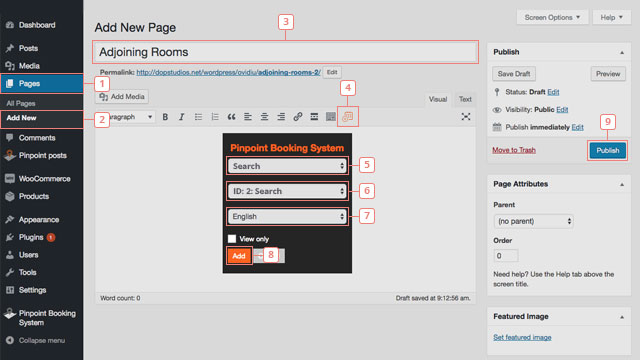
Task: Open the page permalink URL
Action: point(228,72)
